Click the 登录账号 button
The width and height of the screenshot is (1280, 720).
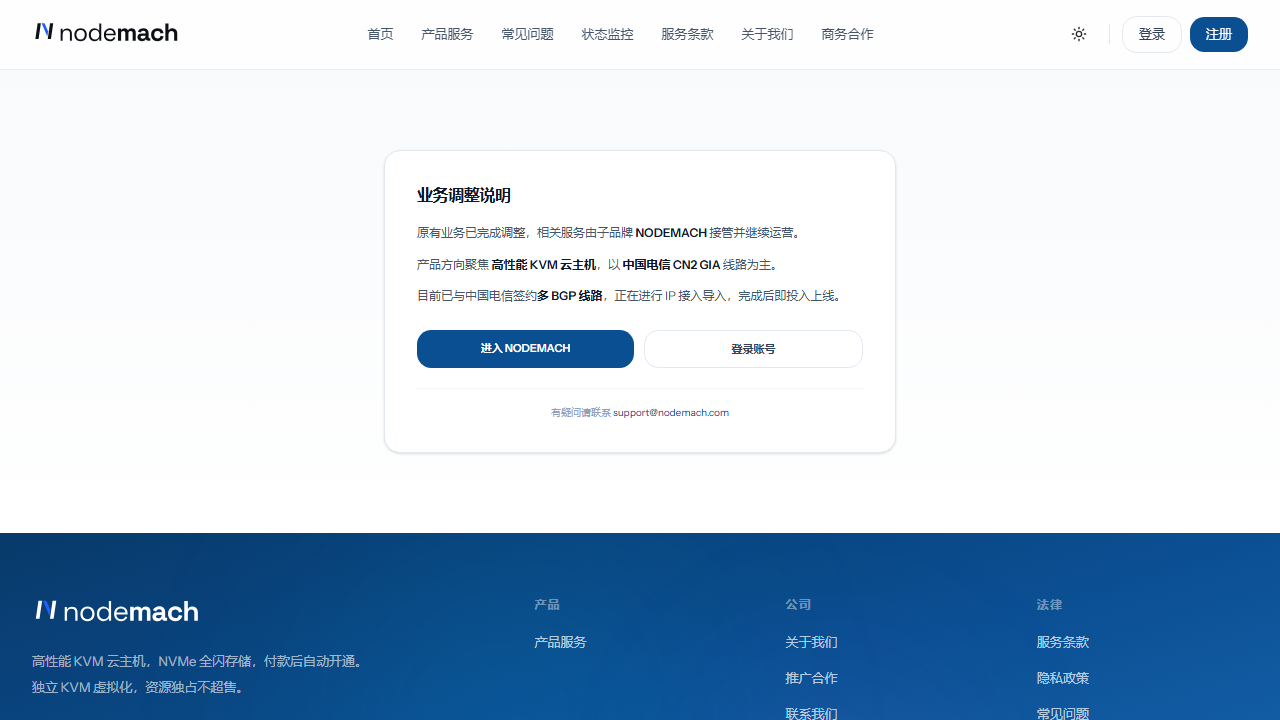(753, 349)
